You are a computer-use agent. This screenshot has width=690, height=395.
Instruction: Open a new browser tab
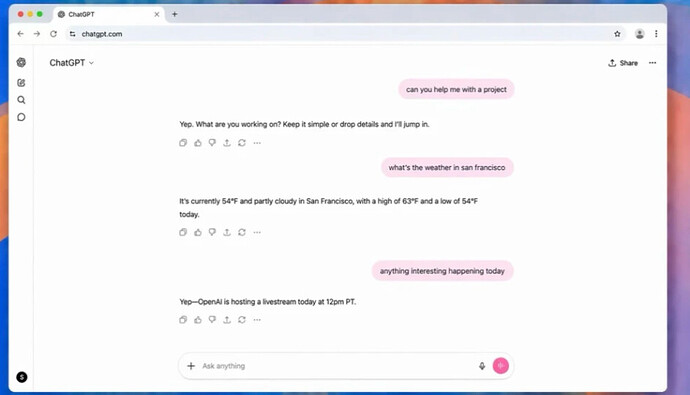175,14
